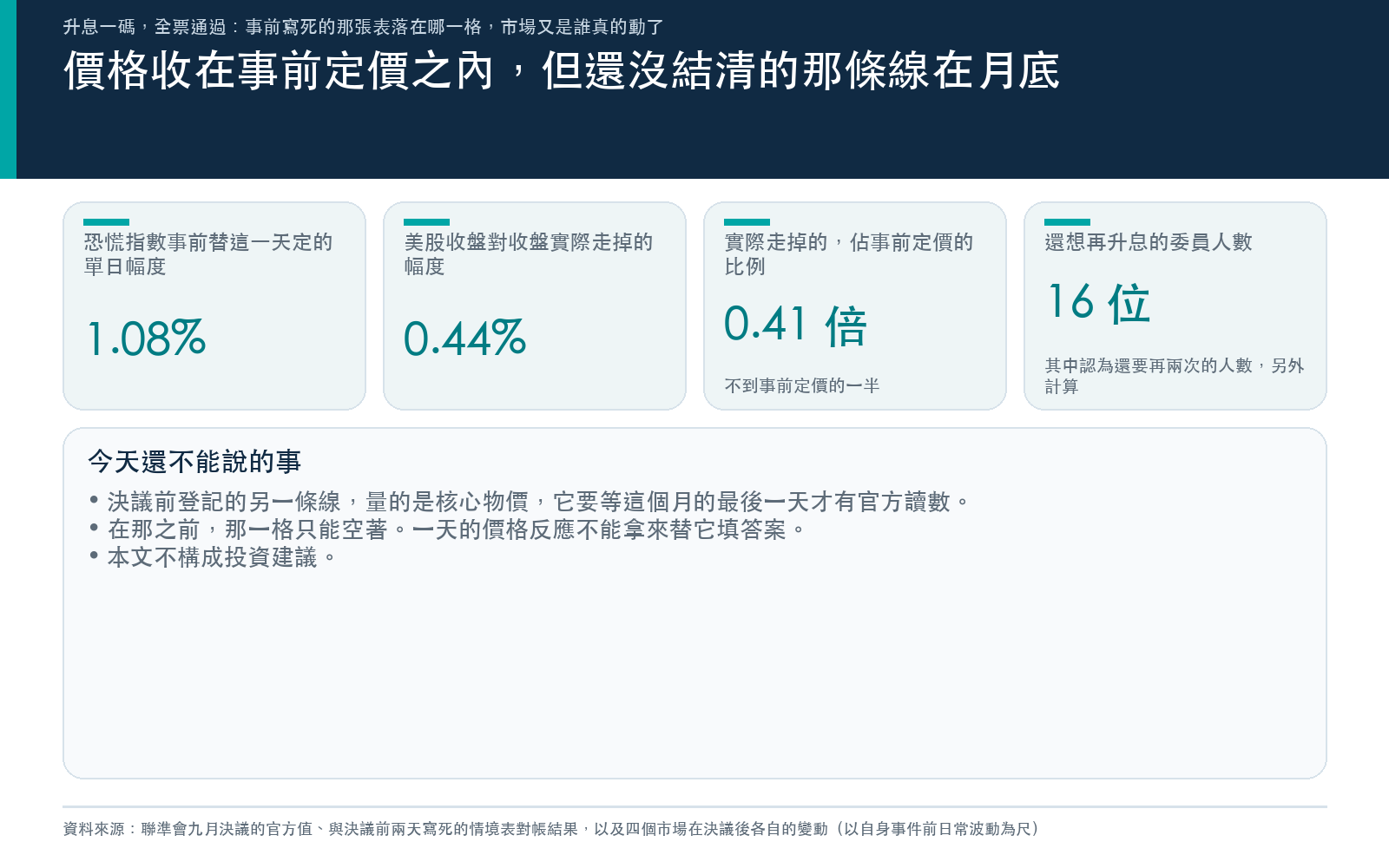Click the 16 位 figure

pyautogui.click(x=1098, y=303)
